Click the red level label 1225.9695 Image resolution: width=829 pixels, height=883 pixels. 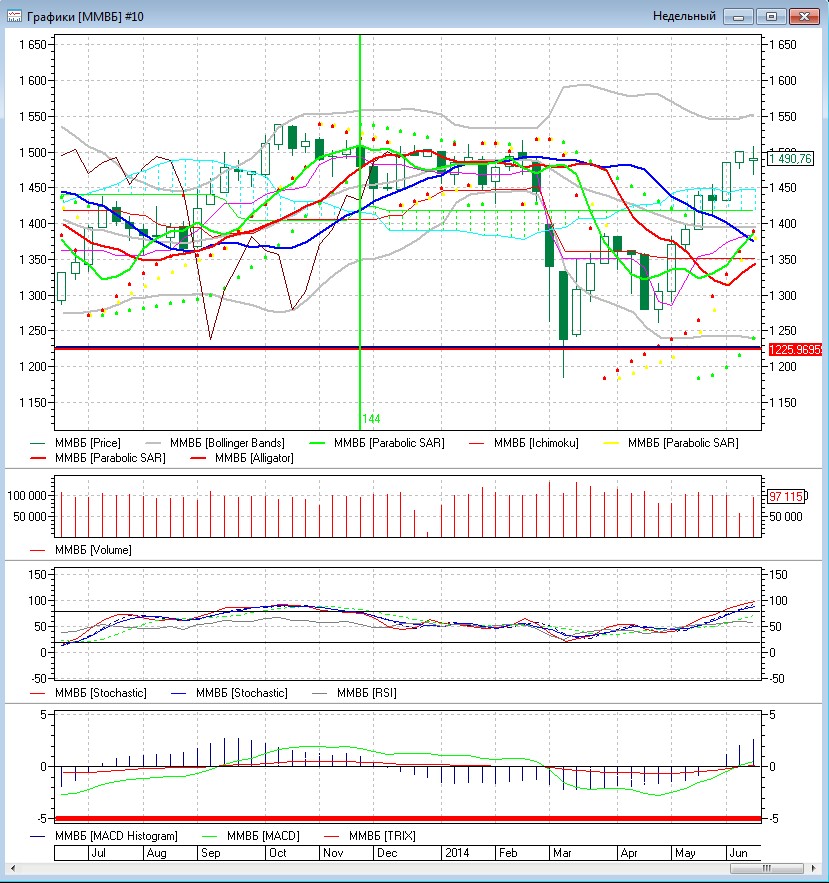coord(795,350)
